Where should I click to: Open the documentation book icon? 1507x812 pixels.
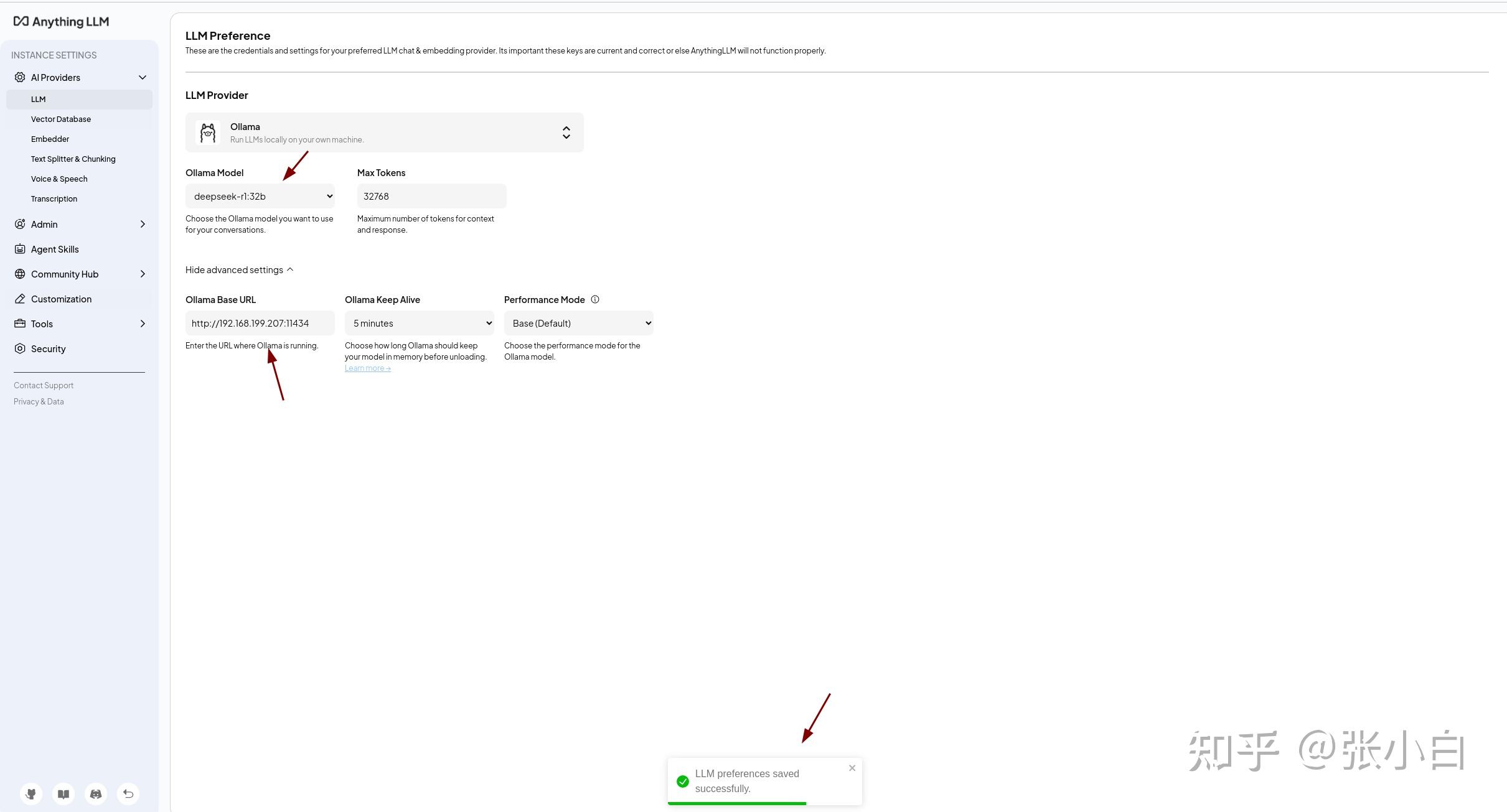[x=63, y=794]
